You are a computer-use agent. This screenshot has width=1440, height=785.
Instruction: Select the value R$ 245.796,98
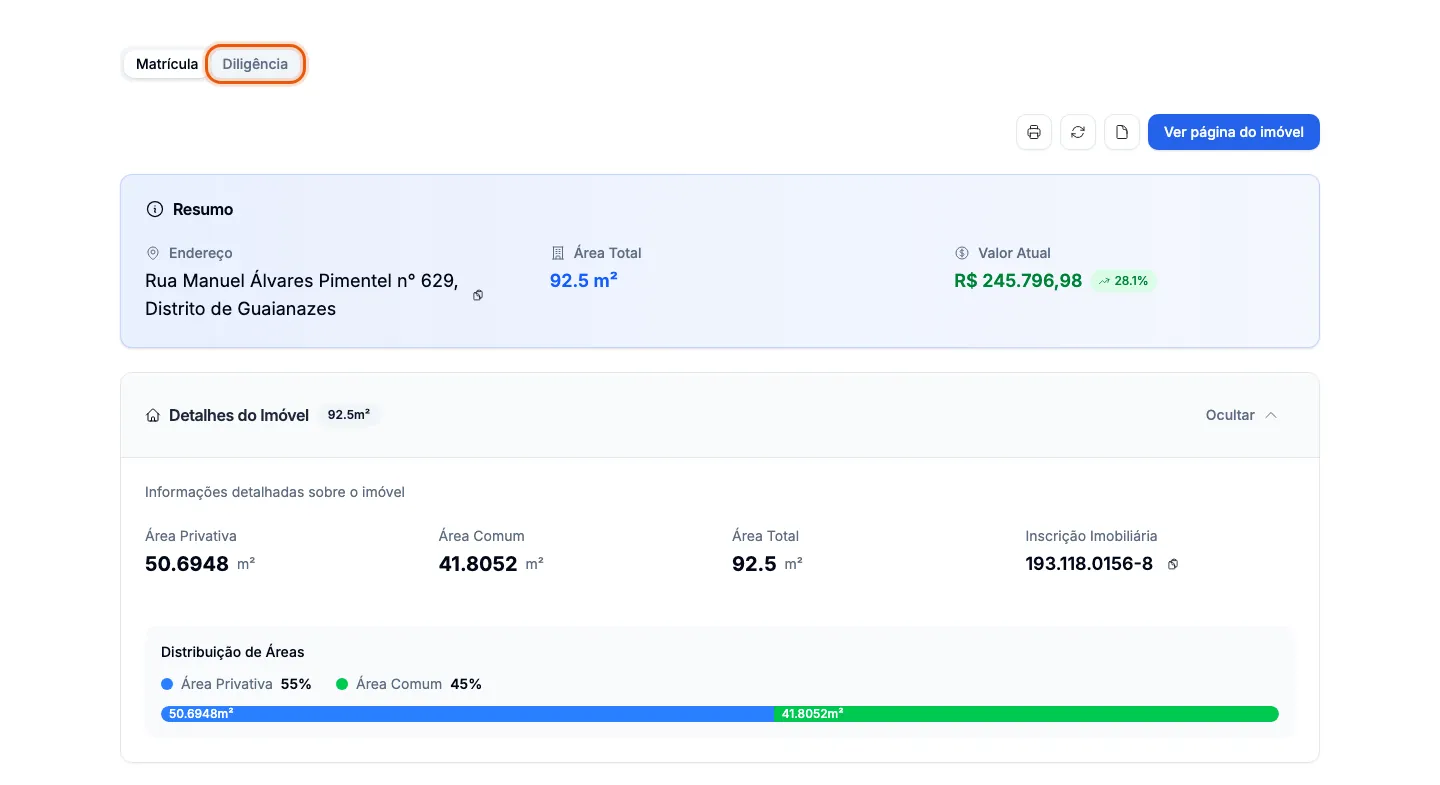[x=1018, y=281]
